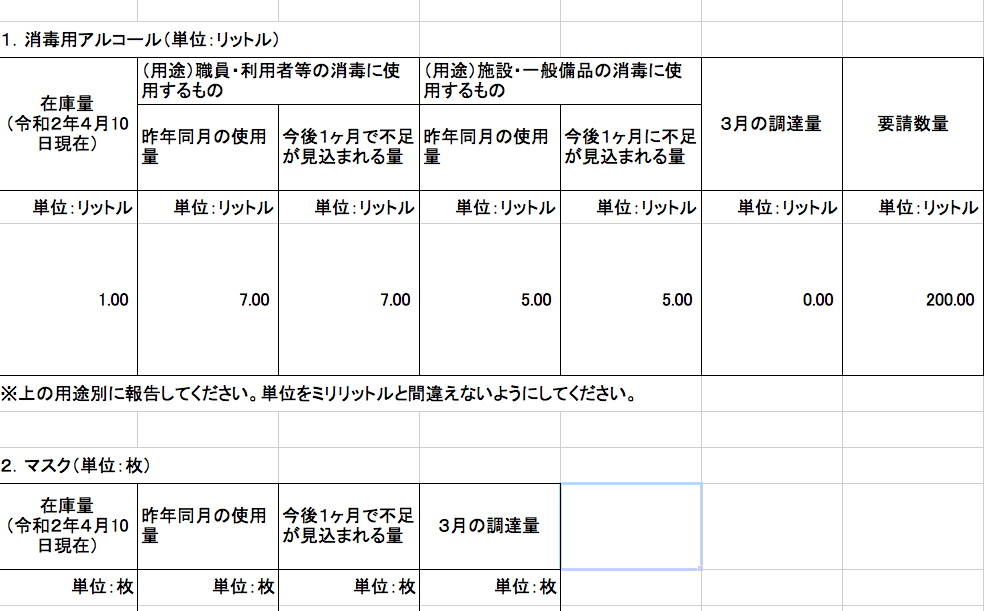
Task: Click 単位:リットル below the 要請数量 header
Action: pos(912,207)
